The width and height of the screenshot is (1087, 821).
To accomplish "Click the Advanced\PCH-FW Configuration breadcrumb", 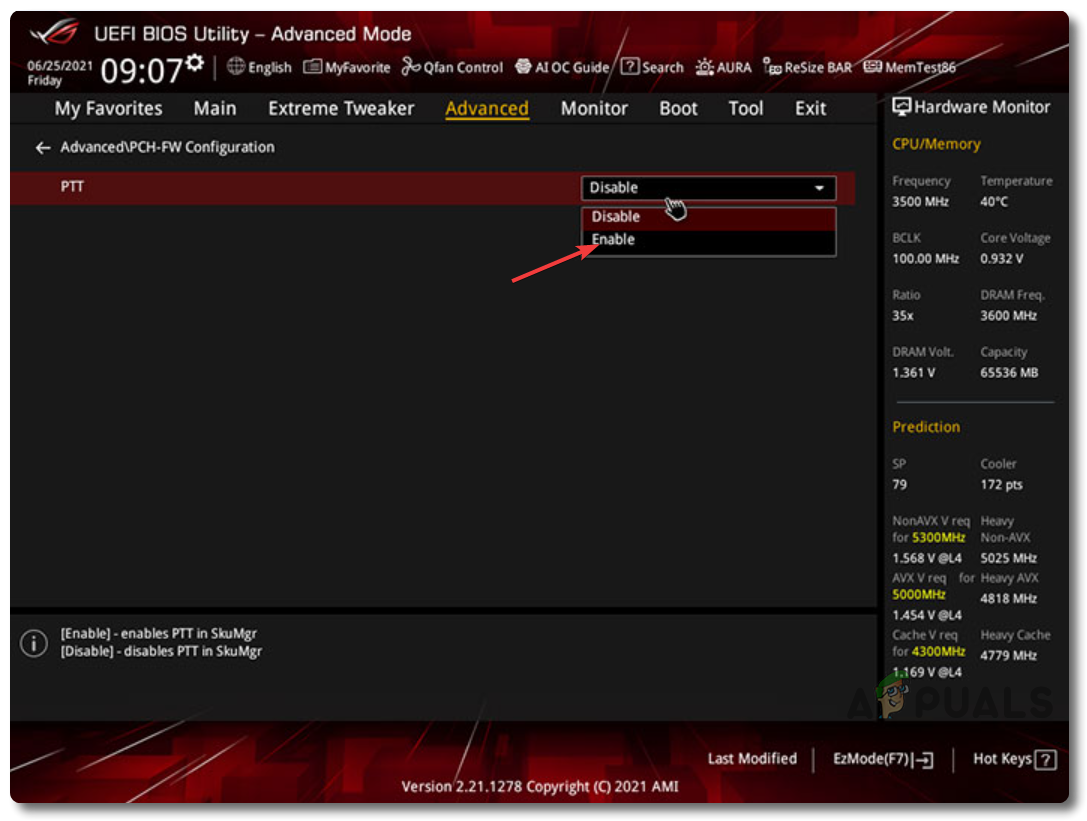I will click(167, 147).
